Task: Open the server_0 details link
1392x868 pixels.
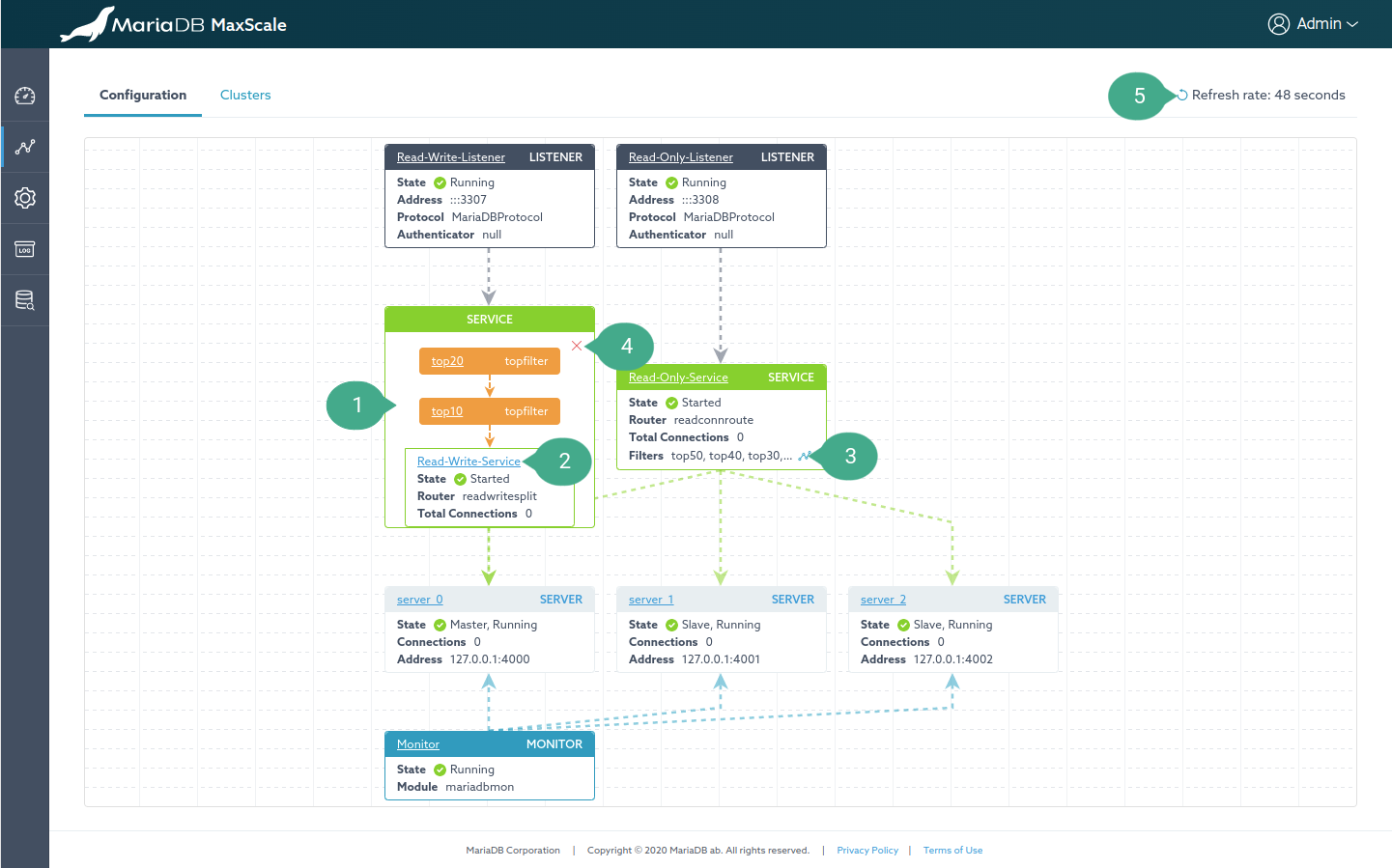Action: click(419, 600)
